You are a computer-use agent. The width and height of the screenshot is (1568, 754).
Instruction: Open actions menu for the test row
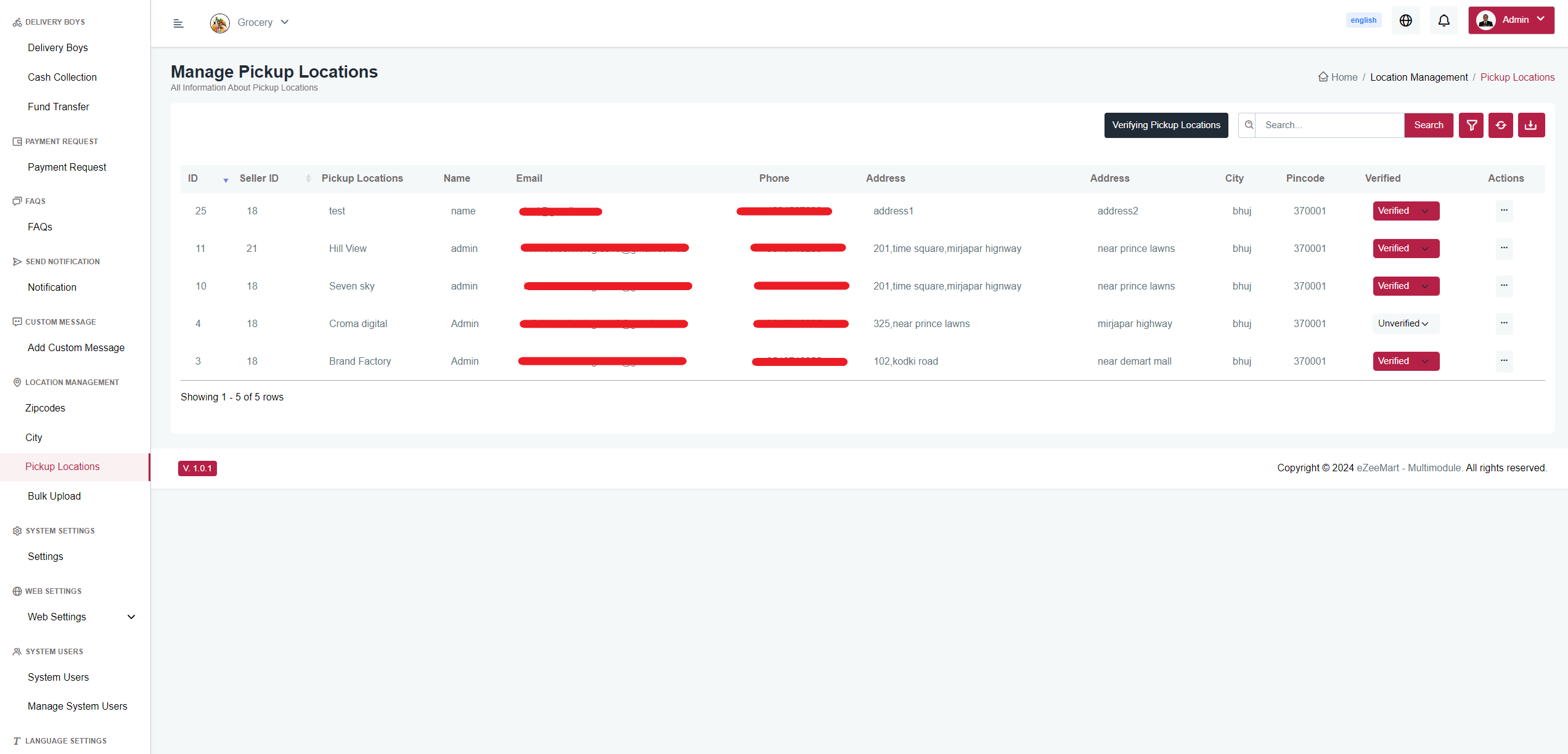click(x=1504, y=211)
